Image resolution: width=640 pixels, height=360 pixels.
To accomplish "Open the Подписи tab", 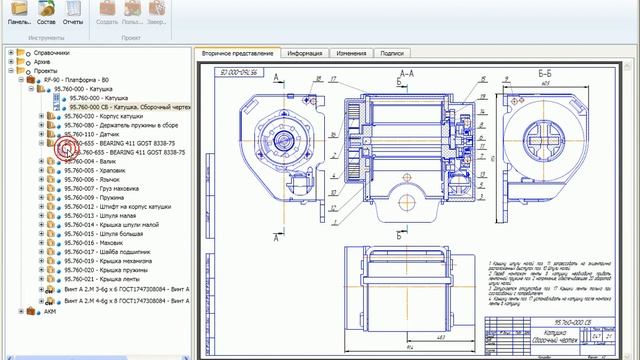I will [x=392, y=53].
